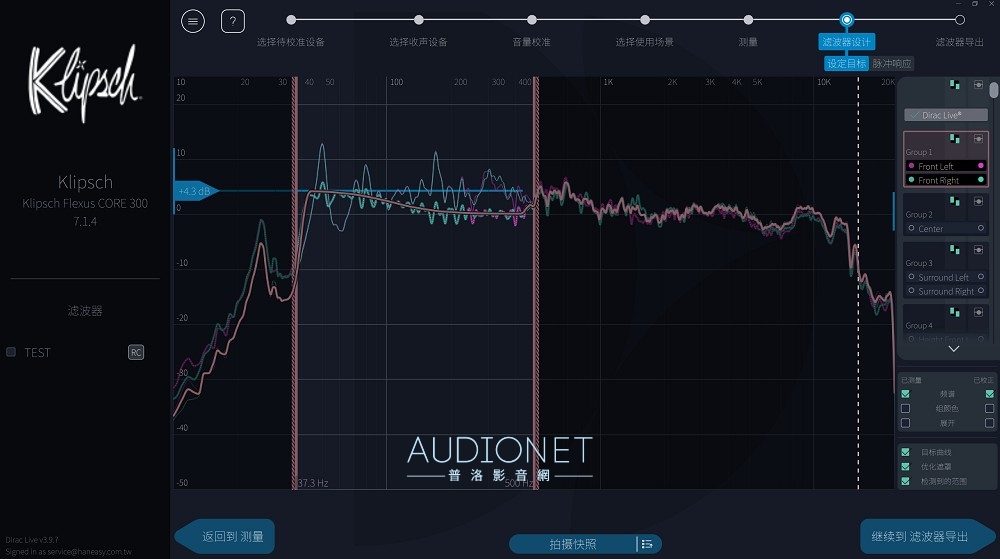Click the Group 3 label
The height and width of the screenshot is (559, 1000).
coord(918,263)
